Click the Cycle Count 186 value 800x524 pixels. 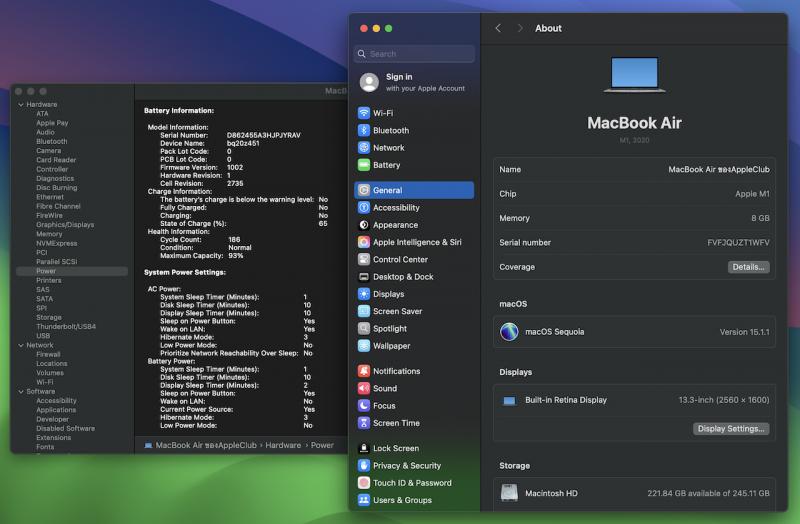tap(234, 239)
